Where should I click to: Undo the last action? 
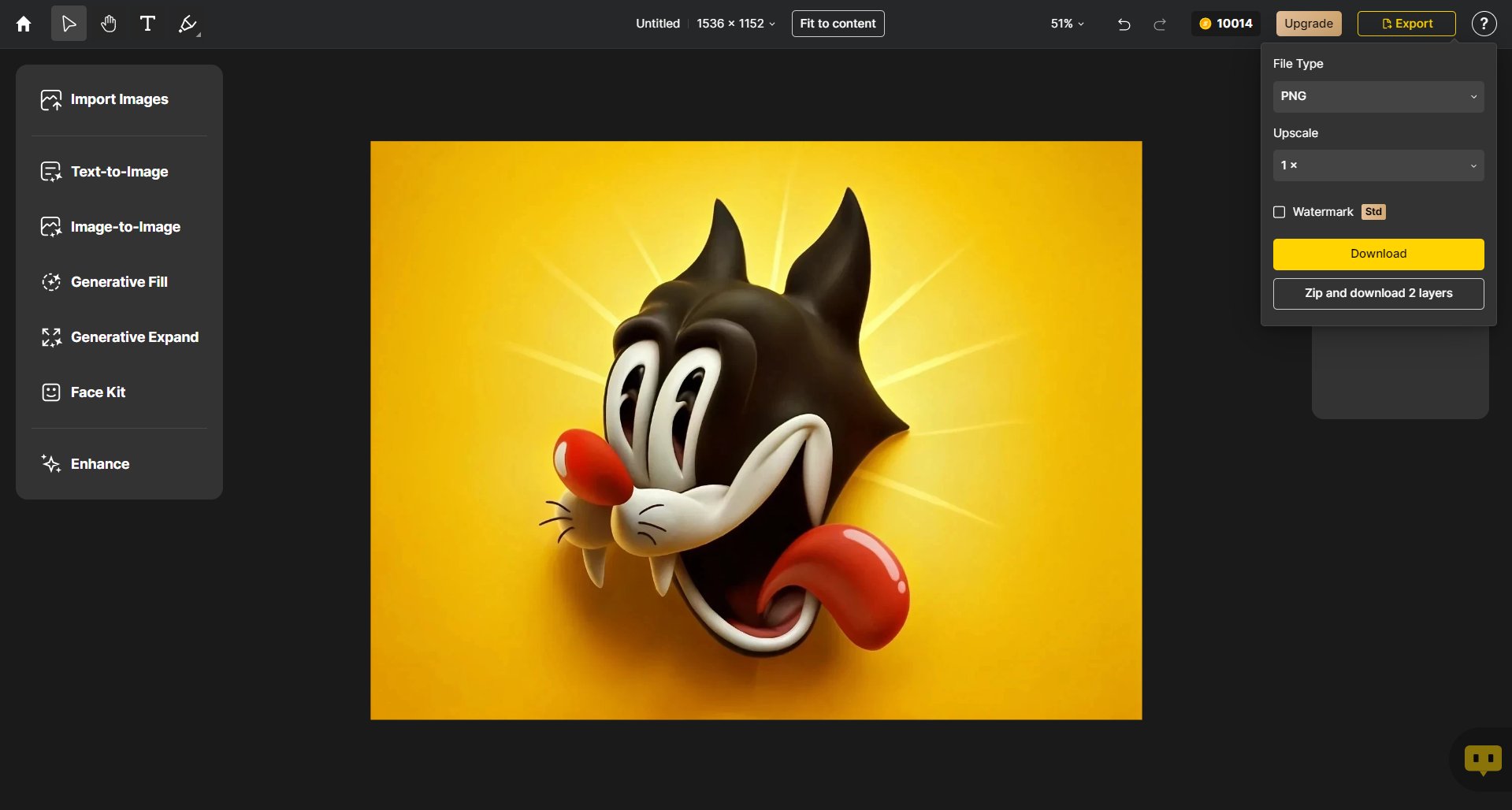point(1124,24)
